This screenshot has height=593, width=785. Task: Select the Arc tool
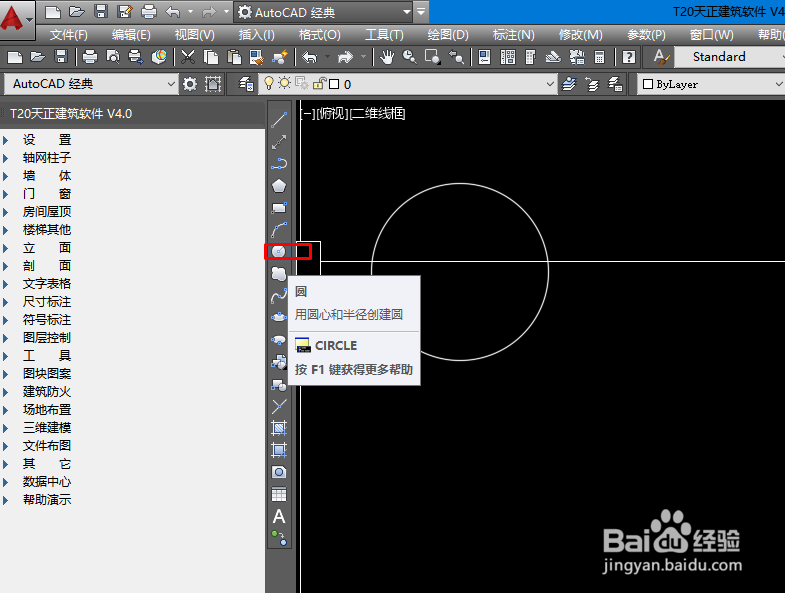[279, 230]
